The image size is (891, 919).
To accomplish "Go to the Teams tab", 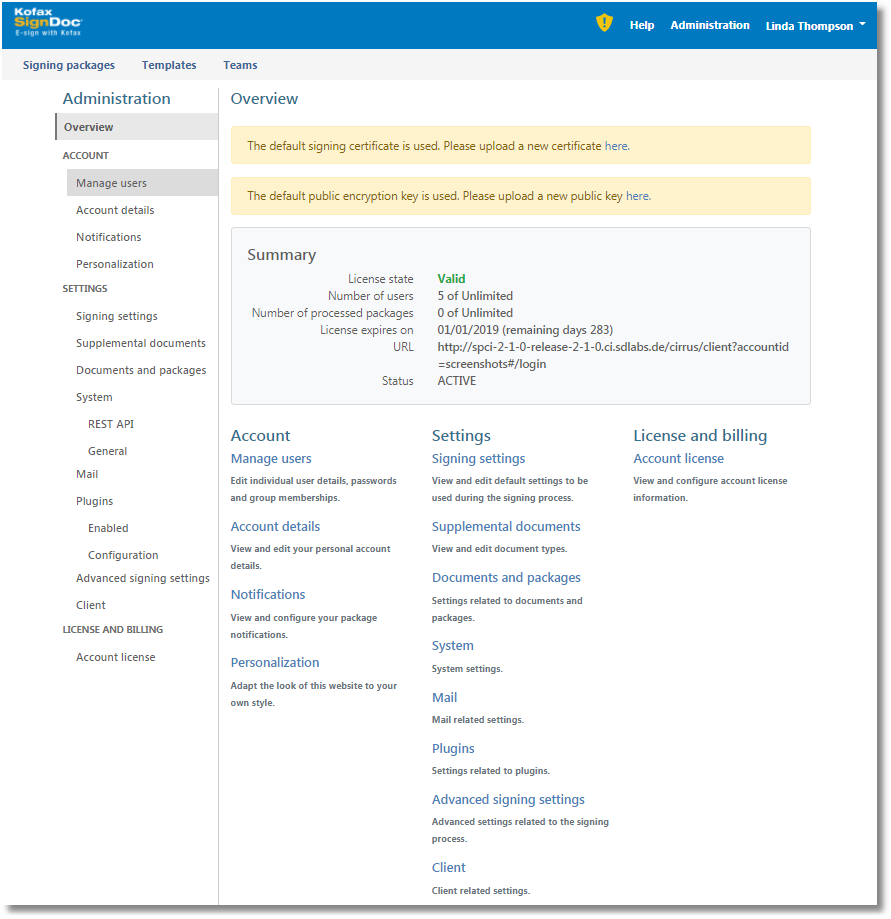I will (x=240, y=65).
